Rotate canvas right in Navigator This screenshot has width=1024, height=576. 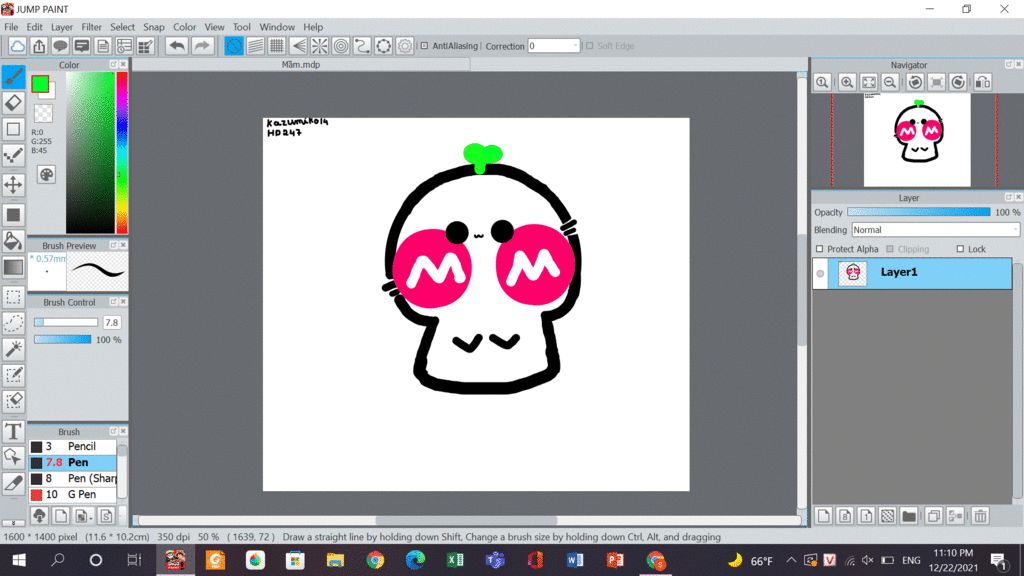(958, 82)
